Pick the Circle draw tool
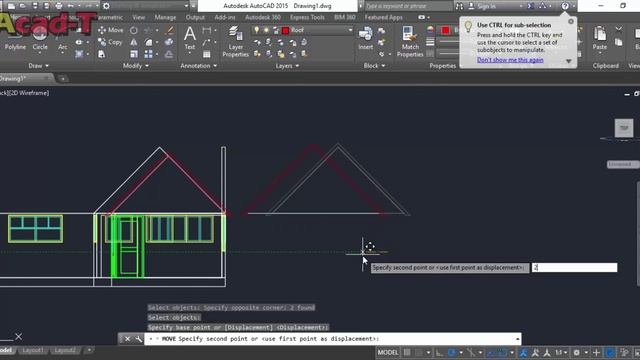The height and width of the screenshot is (360, 640). click(40, 39)
